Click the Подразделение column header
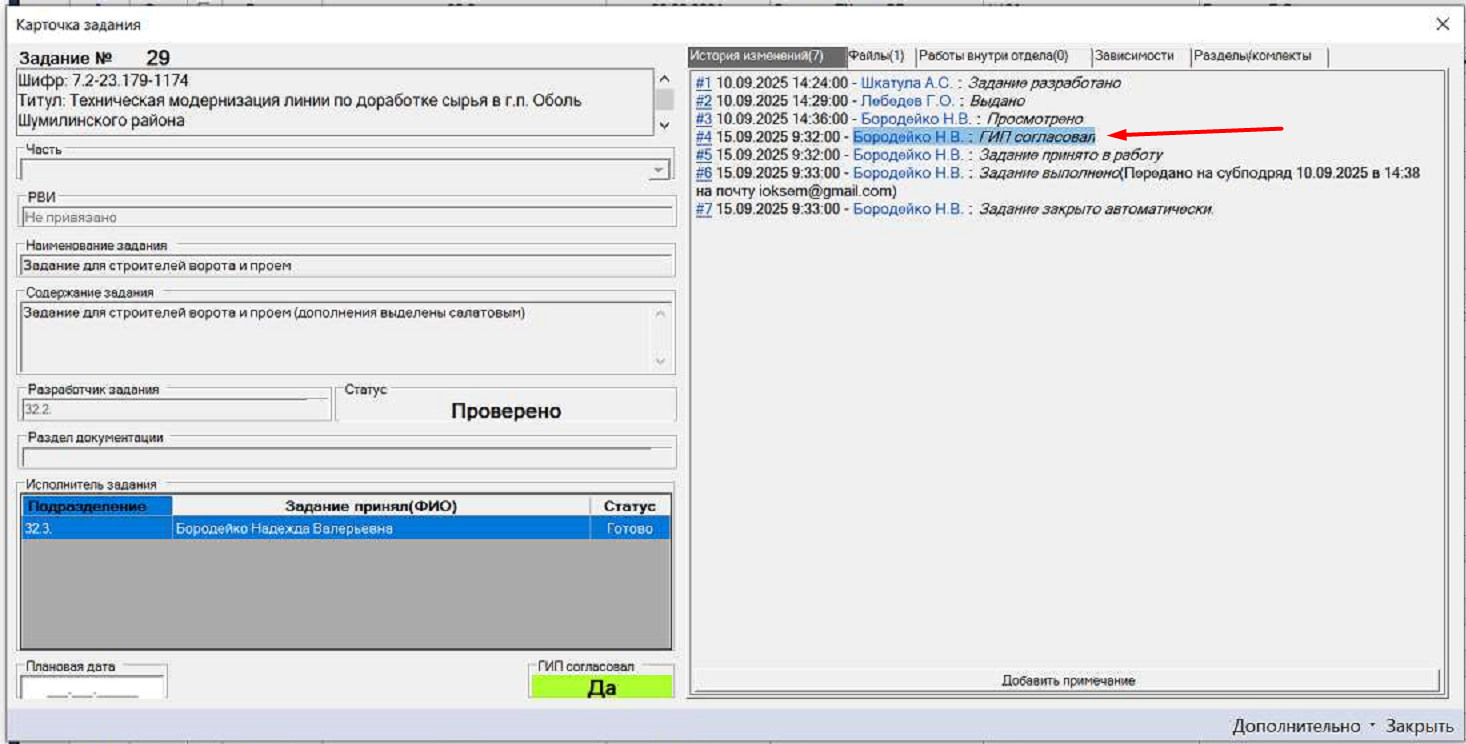Viewport: 1466px width, 744px height. click(97, 506)
